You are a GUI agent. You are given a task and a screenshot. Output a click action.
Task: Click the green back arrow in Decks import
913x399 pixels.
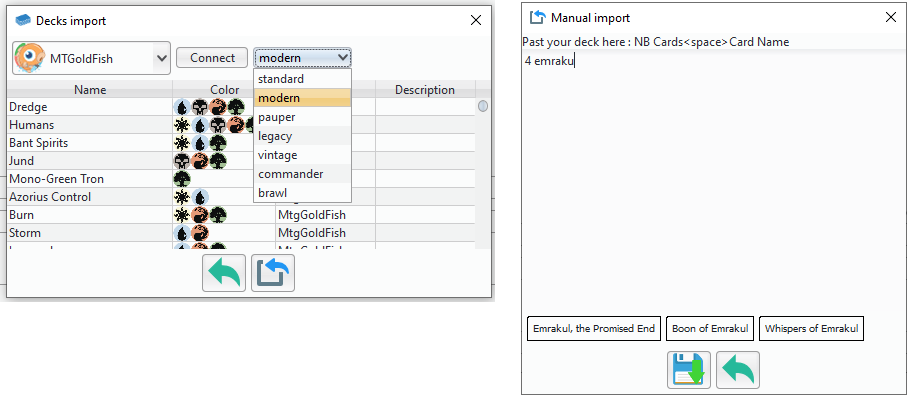(x=224, y=273)
